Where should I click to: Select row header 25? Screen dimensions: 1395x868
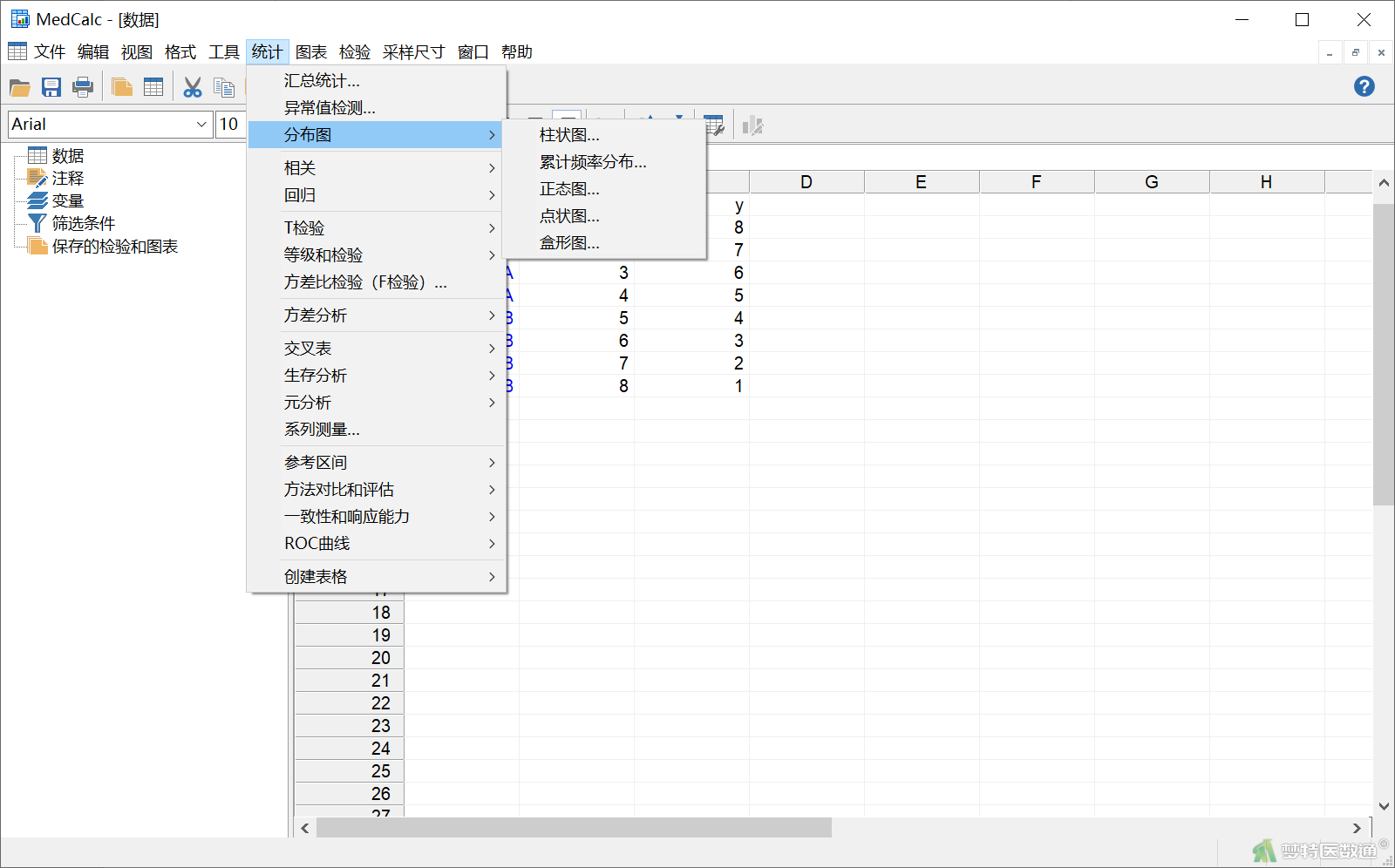coord(350,771)
